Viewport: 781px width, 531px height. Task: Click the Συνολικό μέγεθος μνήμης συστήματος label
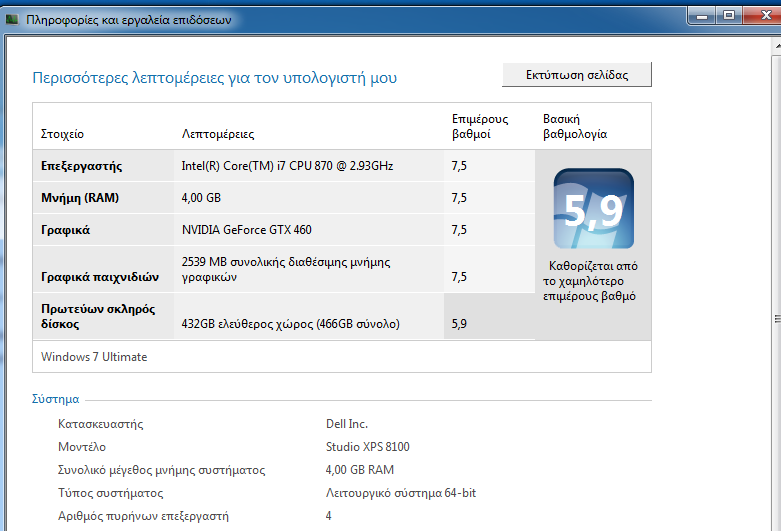click(161, 470)
